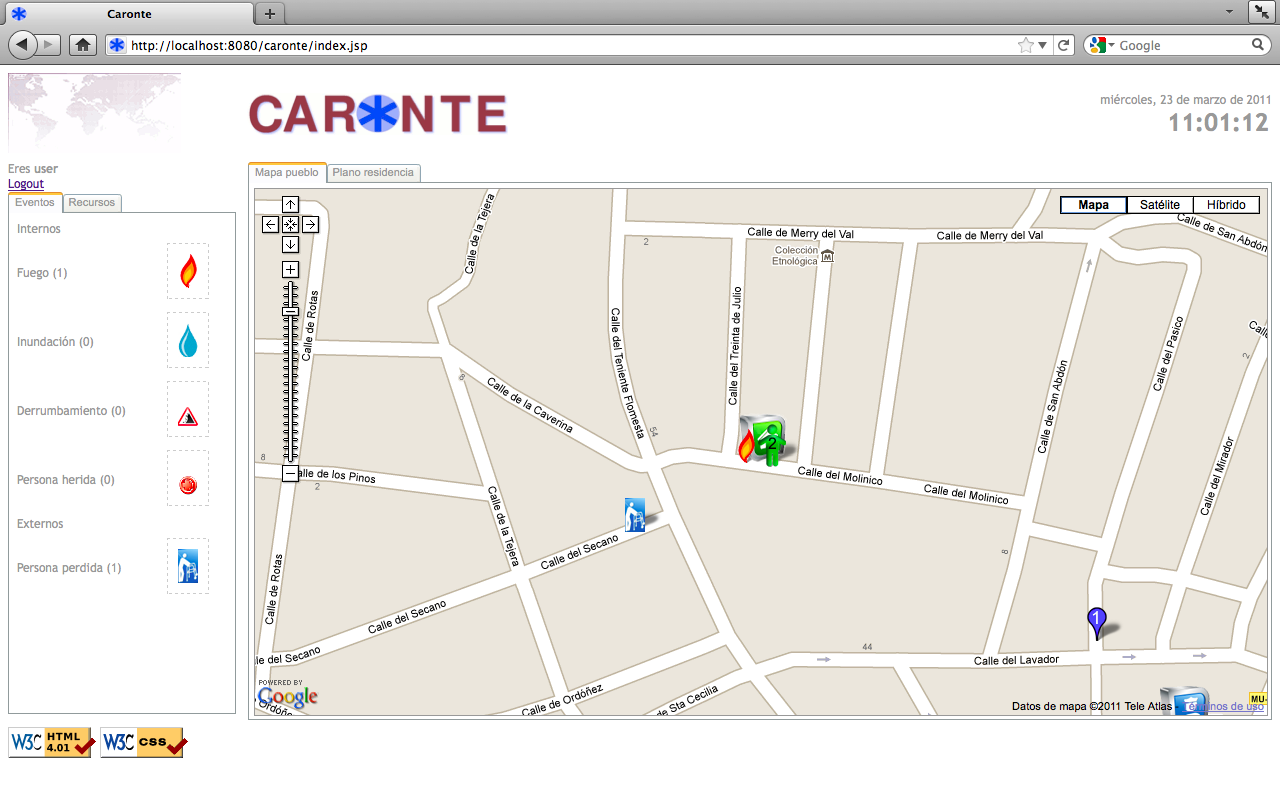
Task: Click the browser home button
Action: pos(83,45)
